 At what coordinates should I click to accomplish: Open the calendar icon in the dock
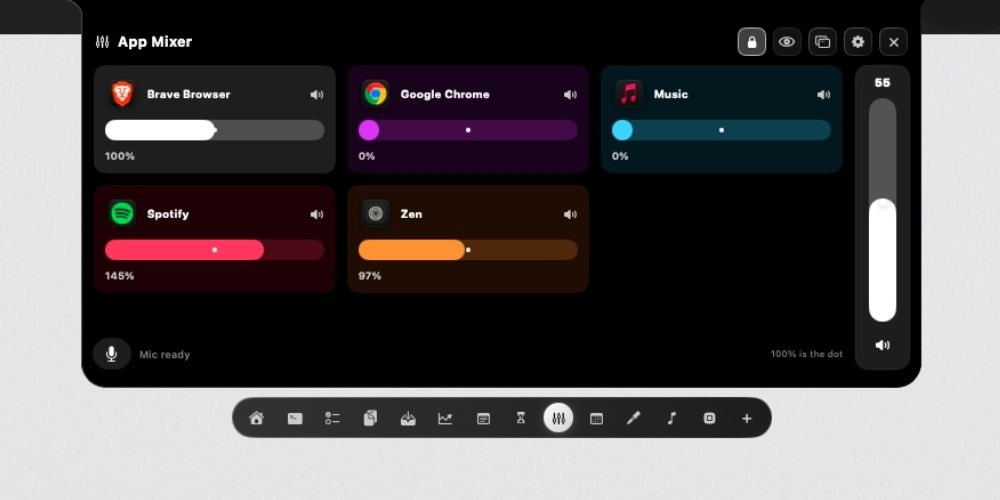click(596, 418)
